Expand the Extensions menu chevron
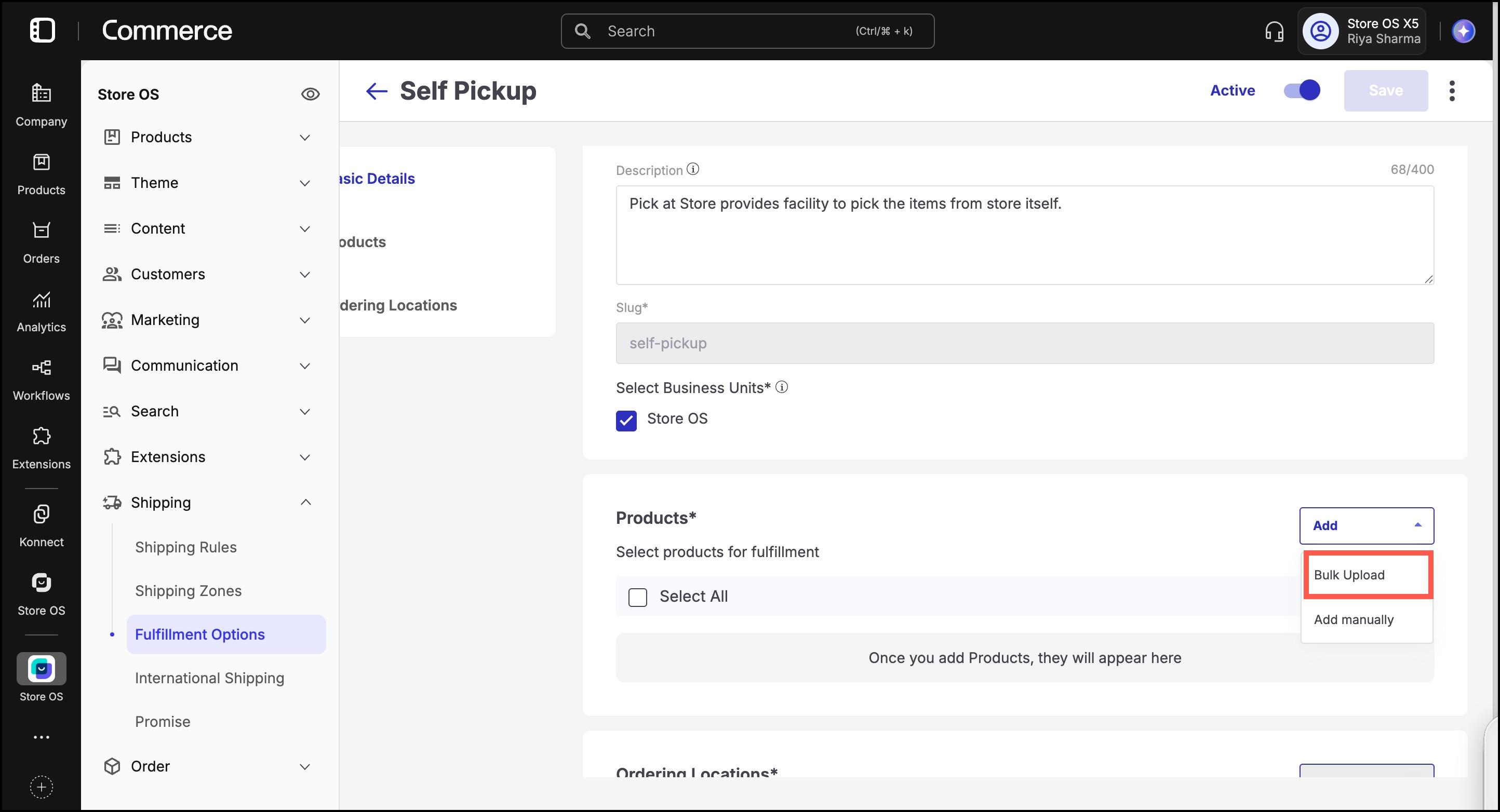Image resolution: width=1500 pixels, height=812 pixels. 304,457
